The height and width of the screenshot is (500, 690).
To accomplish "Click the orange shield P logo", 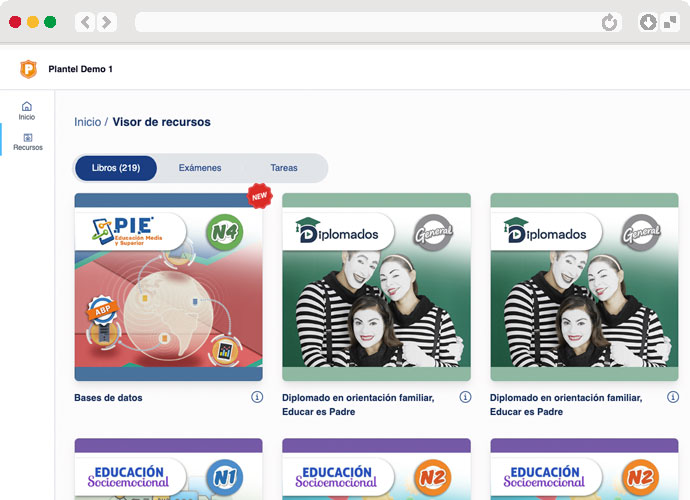I will [x=28, y=69].
